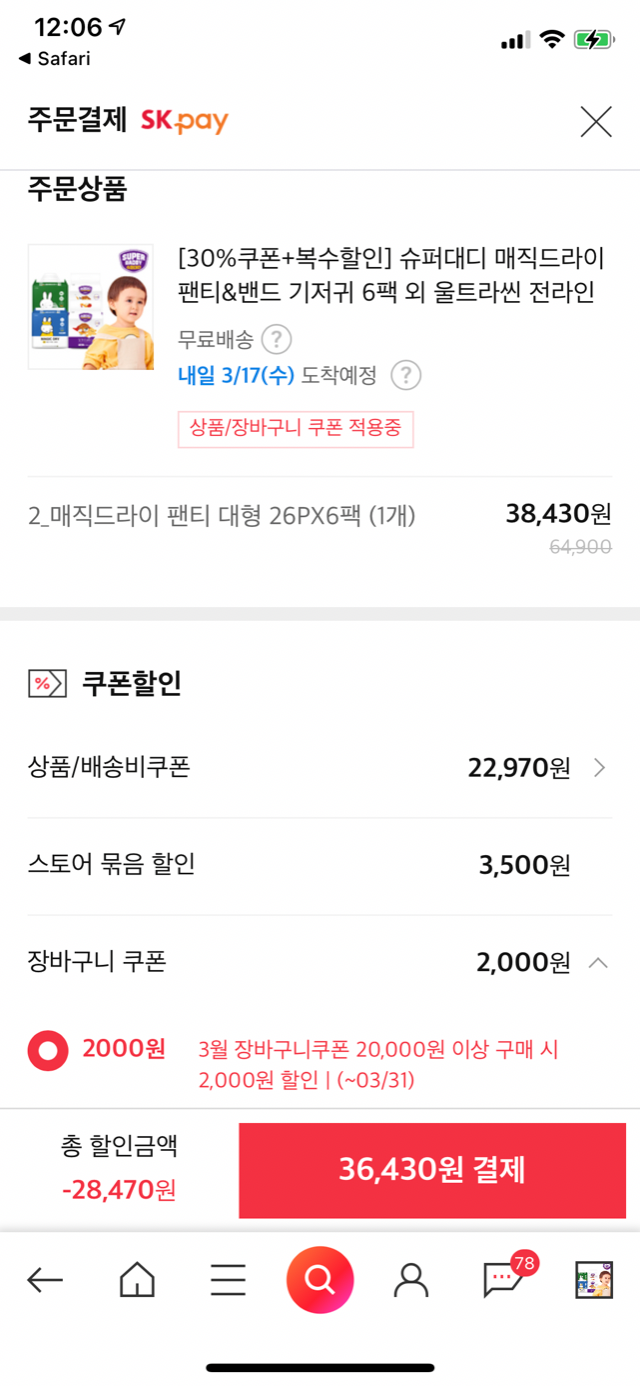Image resolution: width=640 pixels, height=1386 pixels.
Task: Open the hamburger category menu
Action: click(228, 1279)
